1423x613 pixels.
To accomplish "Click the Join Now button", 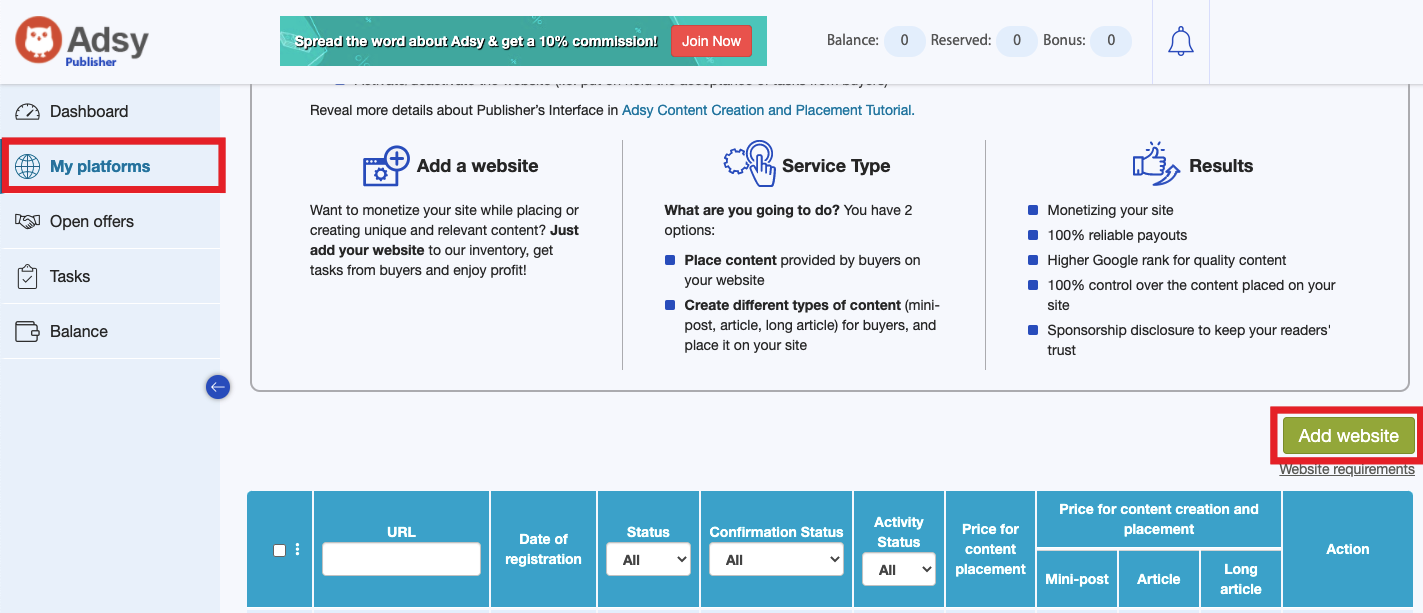I will click(x=711, y=41).
